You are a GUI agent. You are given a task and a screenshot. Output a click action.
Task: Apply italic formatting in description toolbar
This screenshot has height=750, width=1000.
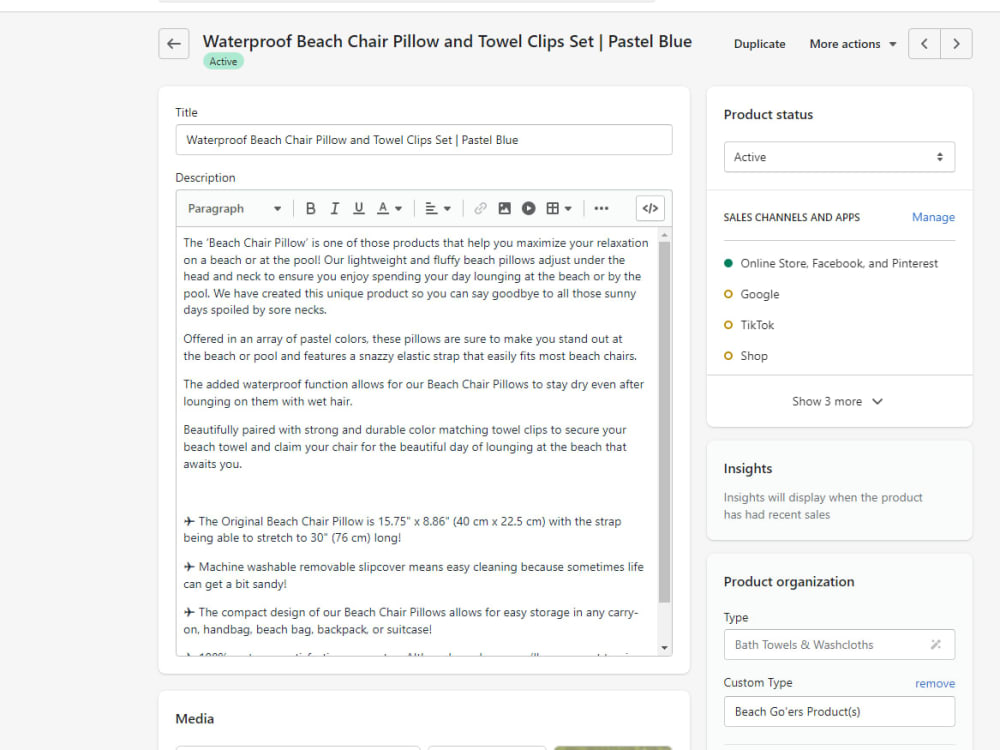335,209
